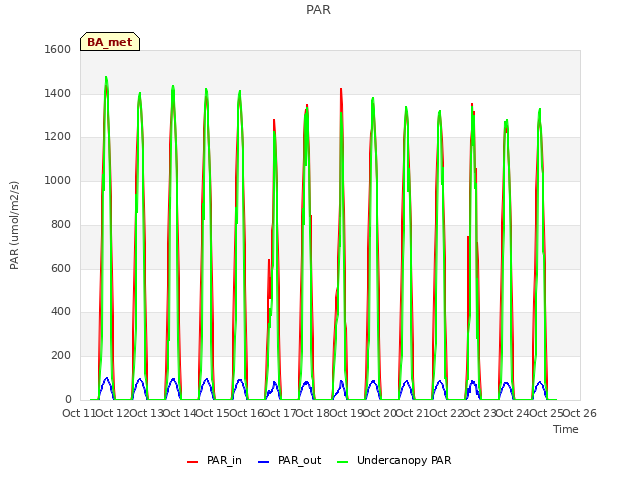Image resolution: width=640 pixels, height=480 pixels.
Task: Click the Oct 22 x-axis tick label
Action: 446,413
